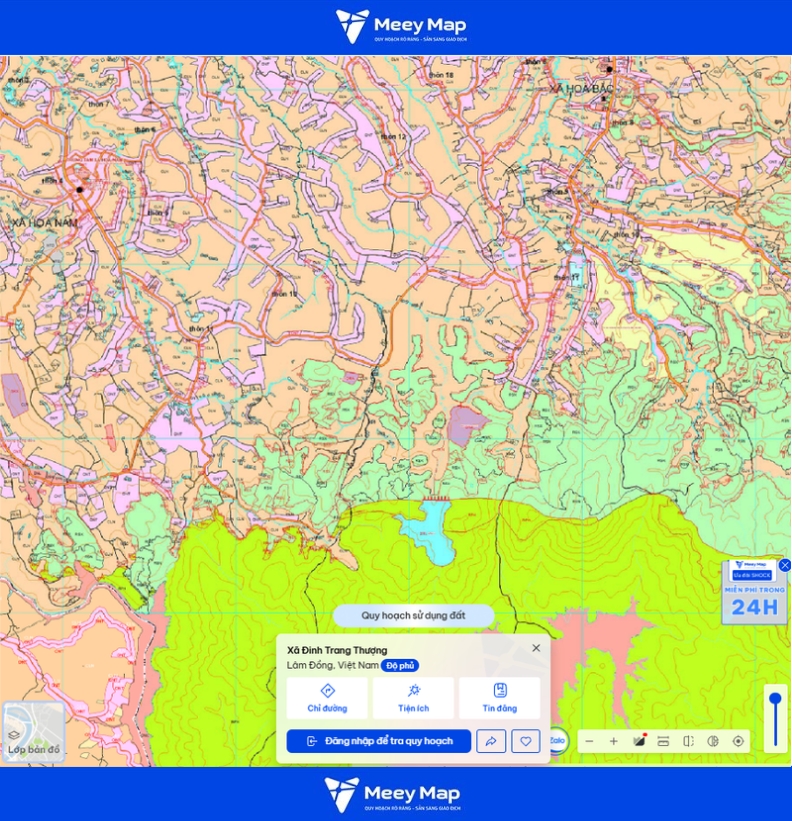Open the map layer icon with red dot
792x821 pixels.
point(639,741)
